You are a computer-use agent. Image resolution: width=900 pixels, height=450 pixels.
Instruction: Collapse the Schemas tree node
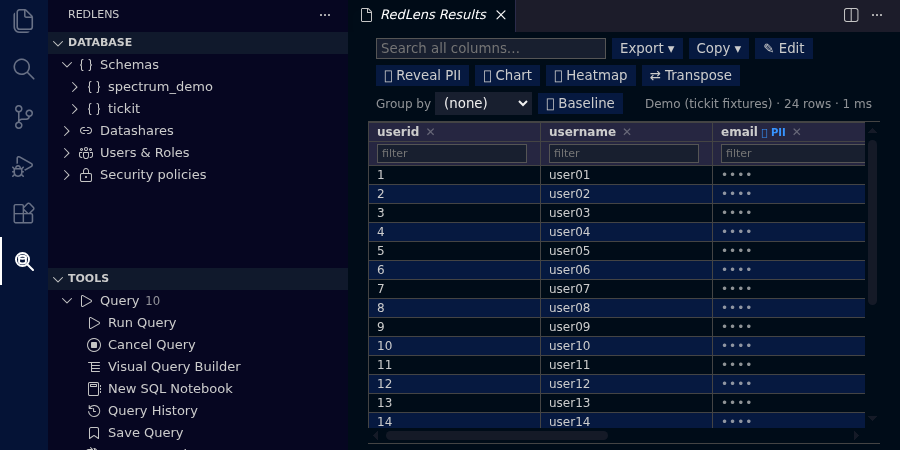point(67,65)
